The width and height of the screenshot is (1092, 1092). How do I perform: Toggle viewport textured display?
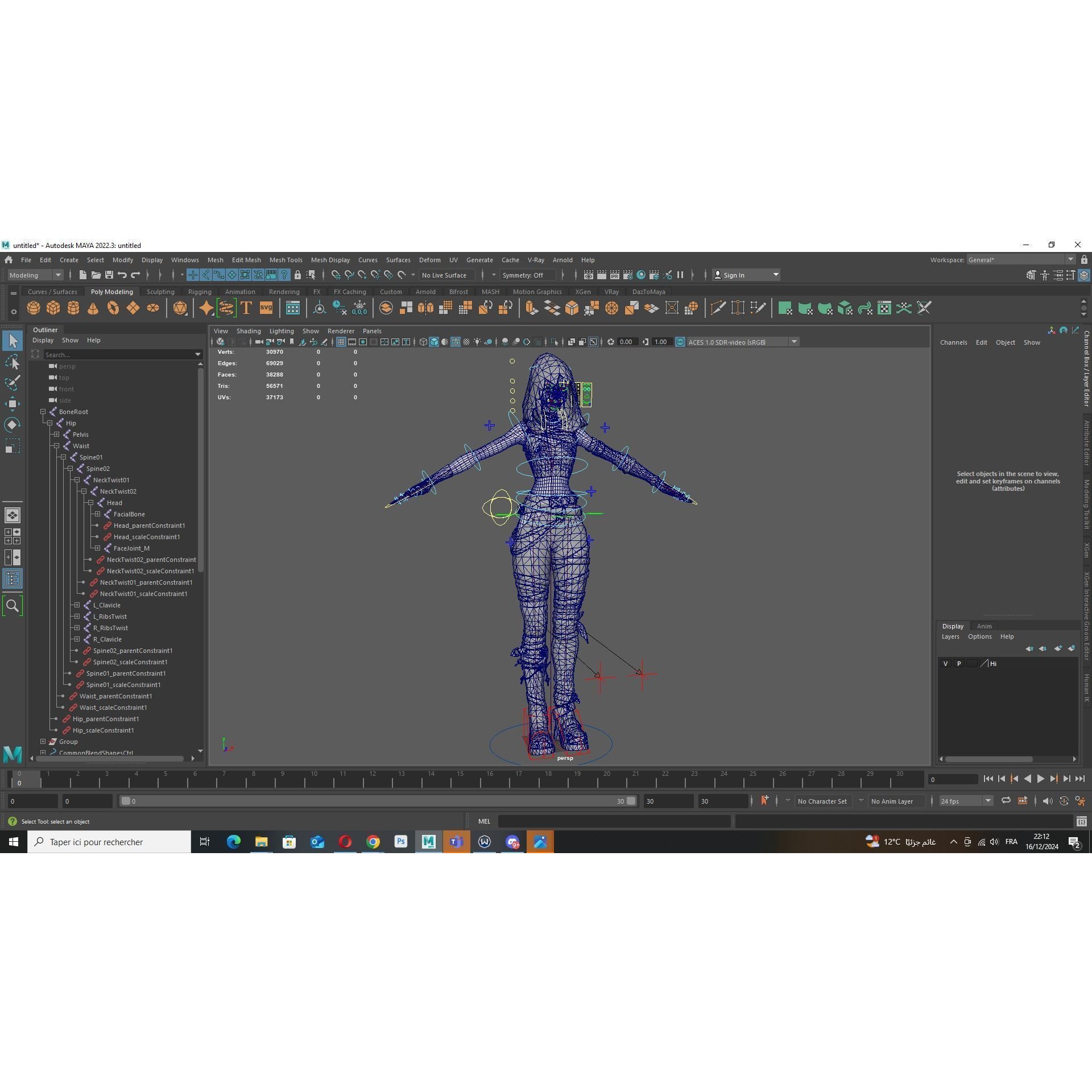click(466, 342)
